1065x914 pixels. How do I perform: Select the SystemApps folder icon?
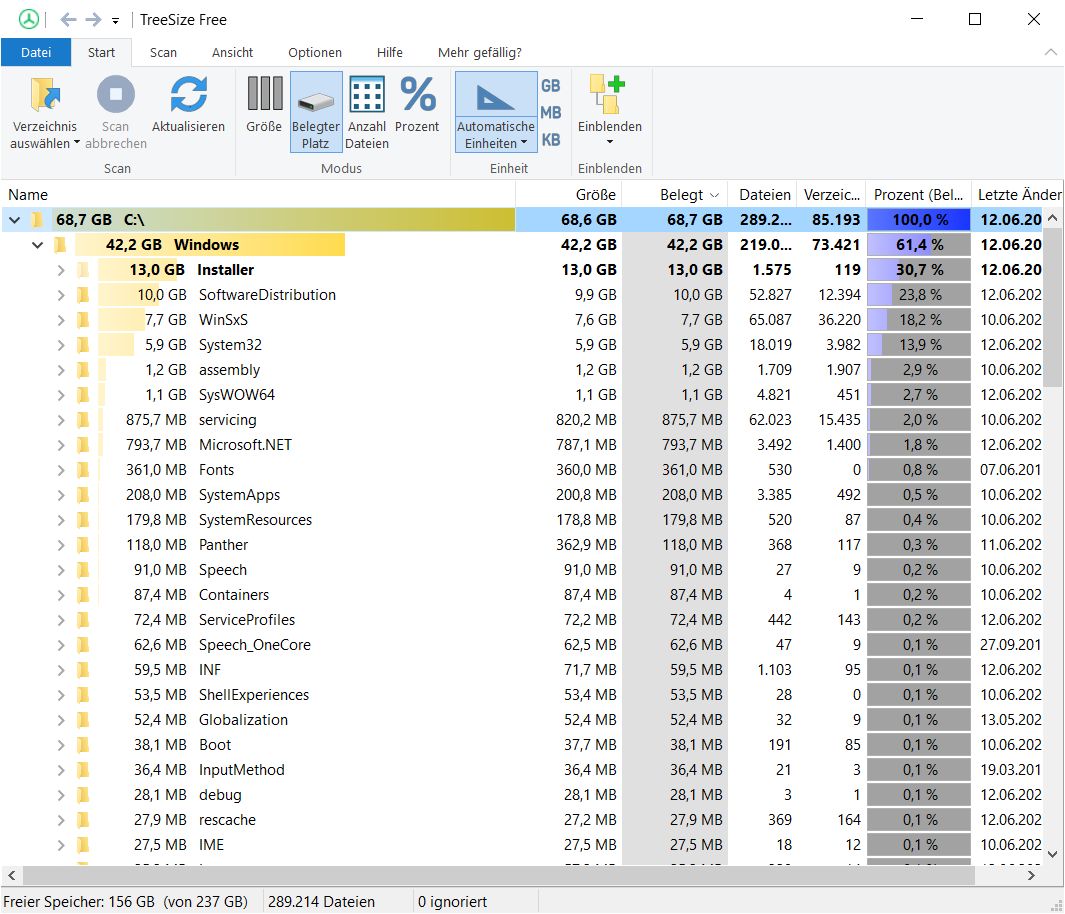[x=83, y=495]
